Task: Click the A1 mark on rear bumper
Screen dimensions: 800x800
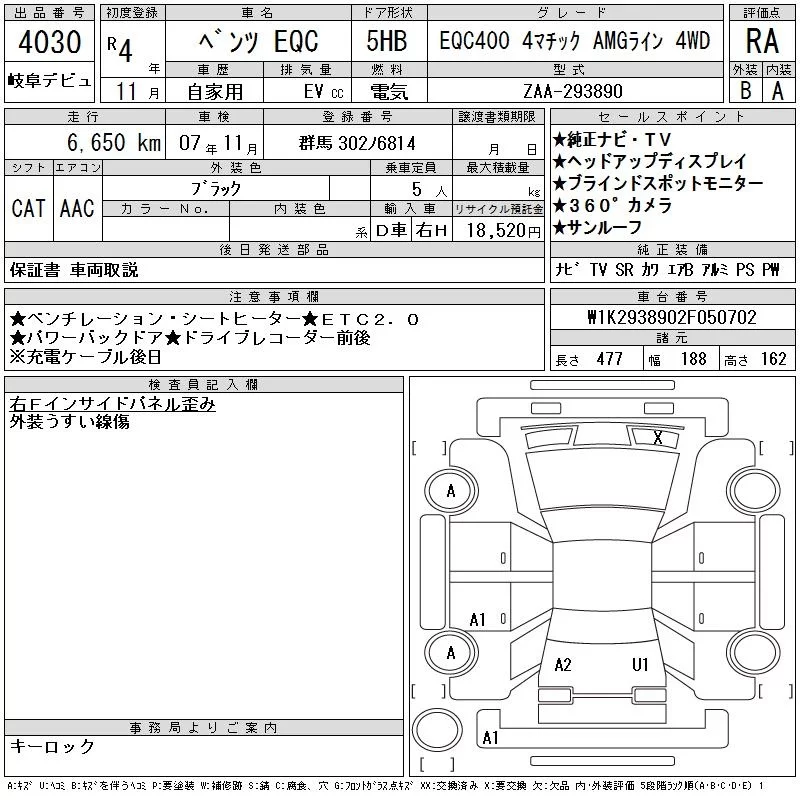Action: [x=490, y=738]
